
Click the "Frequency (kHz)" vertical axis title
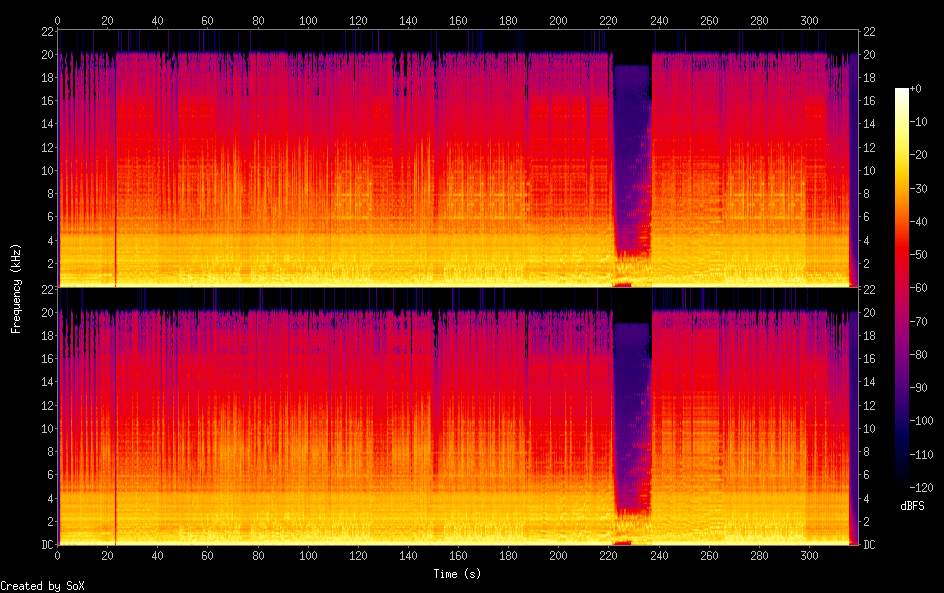16,288
